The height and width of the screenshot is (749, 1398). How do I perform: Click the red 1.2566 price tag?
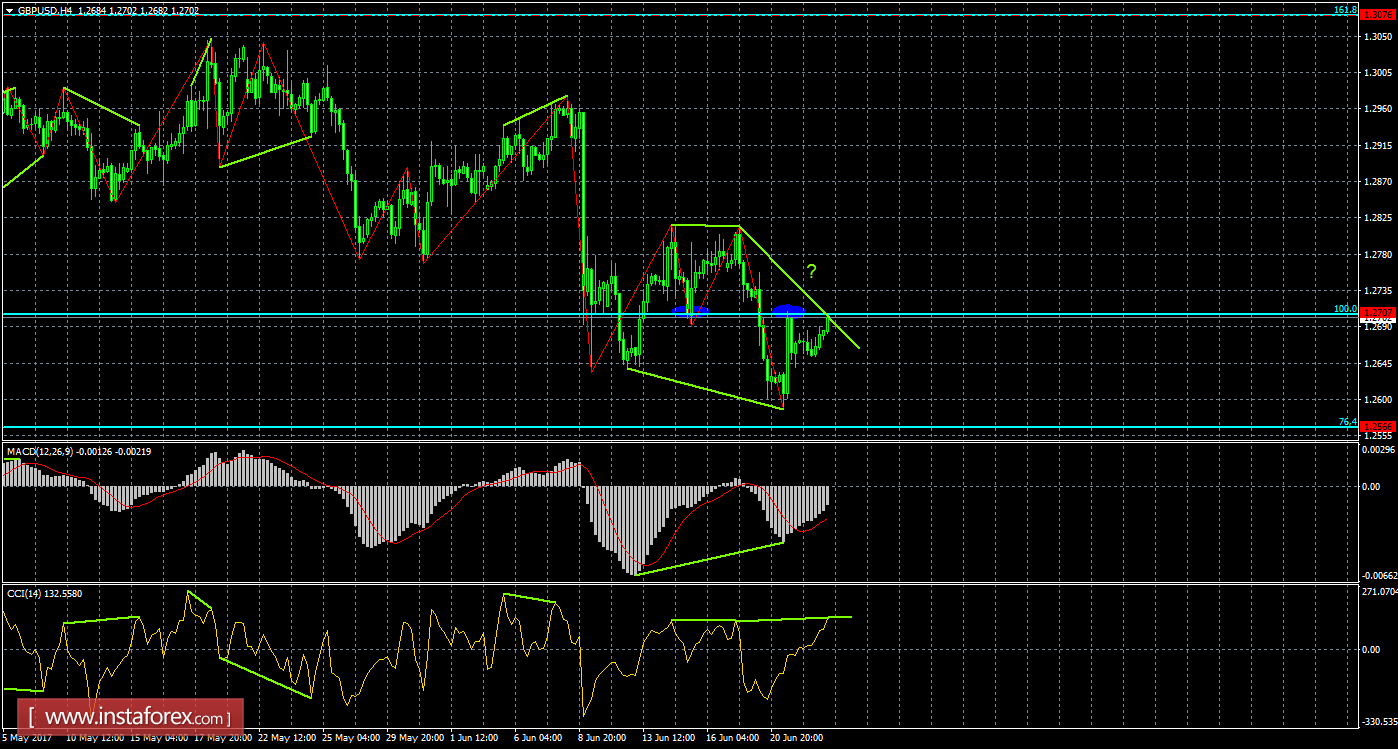1378,427
